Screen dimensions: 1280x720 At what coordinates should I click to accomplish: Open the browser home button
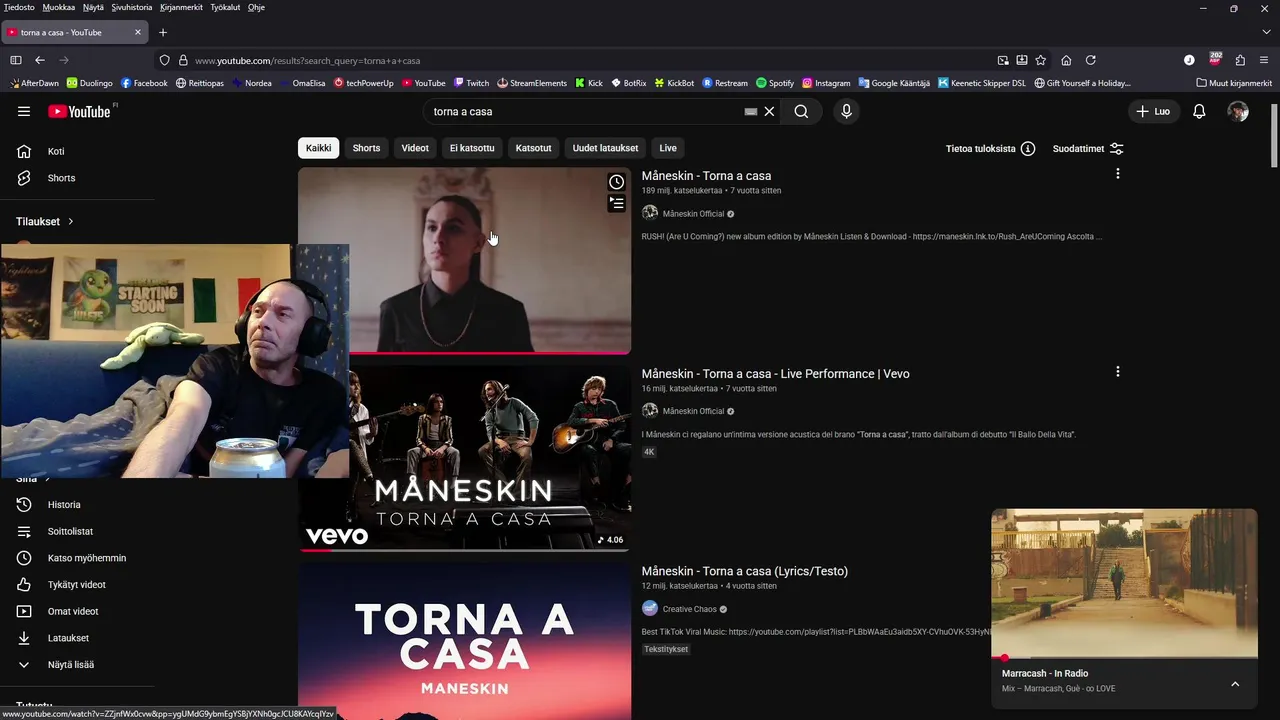click(1066, 60)
